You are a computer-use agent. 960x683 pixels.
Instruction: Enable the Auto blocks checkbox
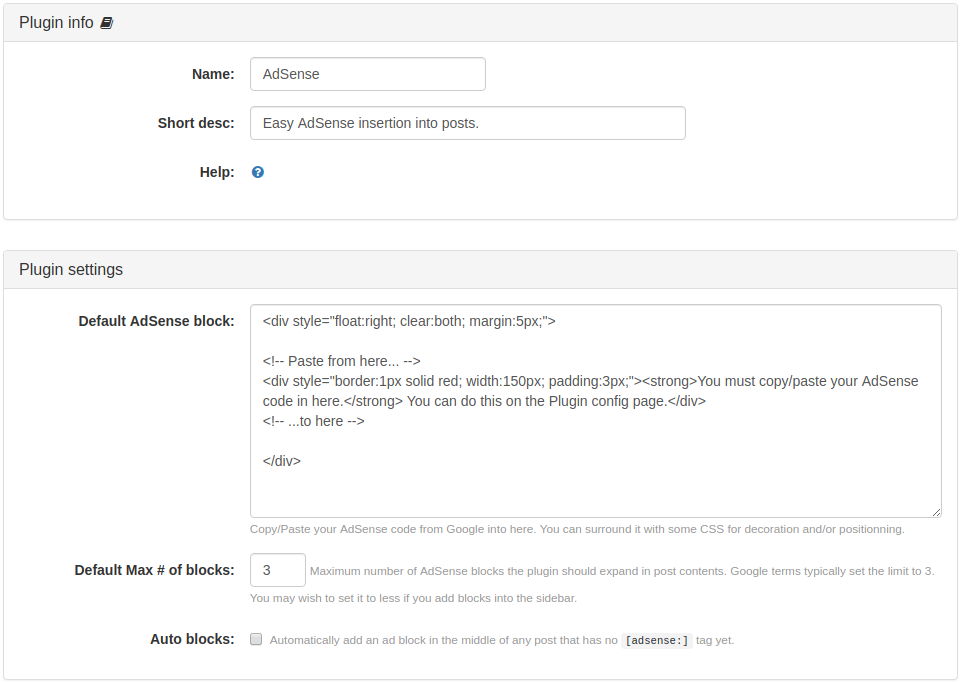(x=256, y=640)
